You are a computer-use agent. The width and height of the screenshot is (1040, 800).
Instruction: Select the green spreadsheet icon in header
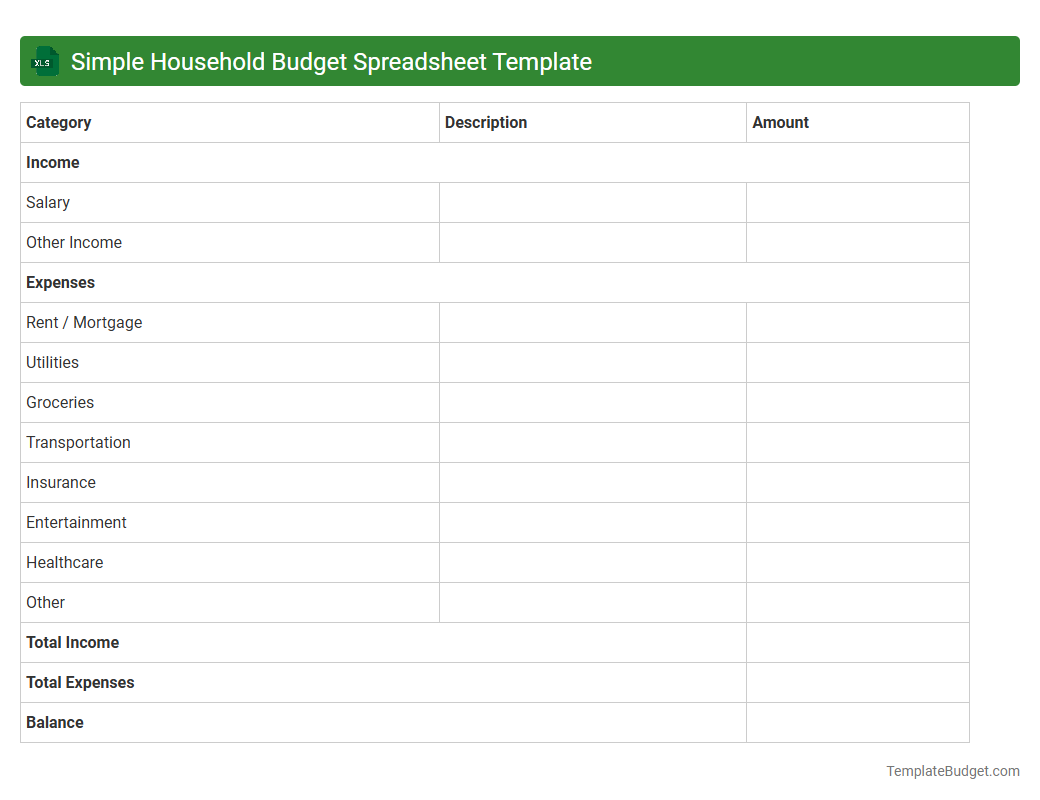click(x=44, y=61)
